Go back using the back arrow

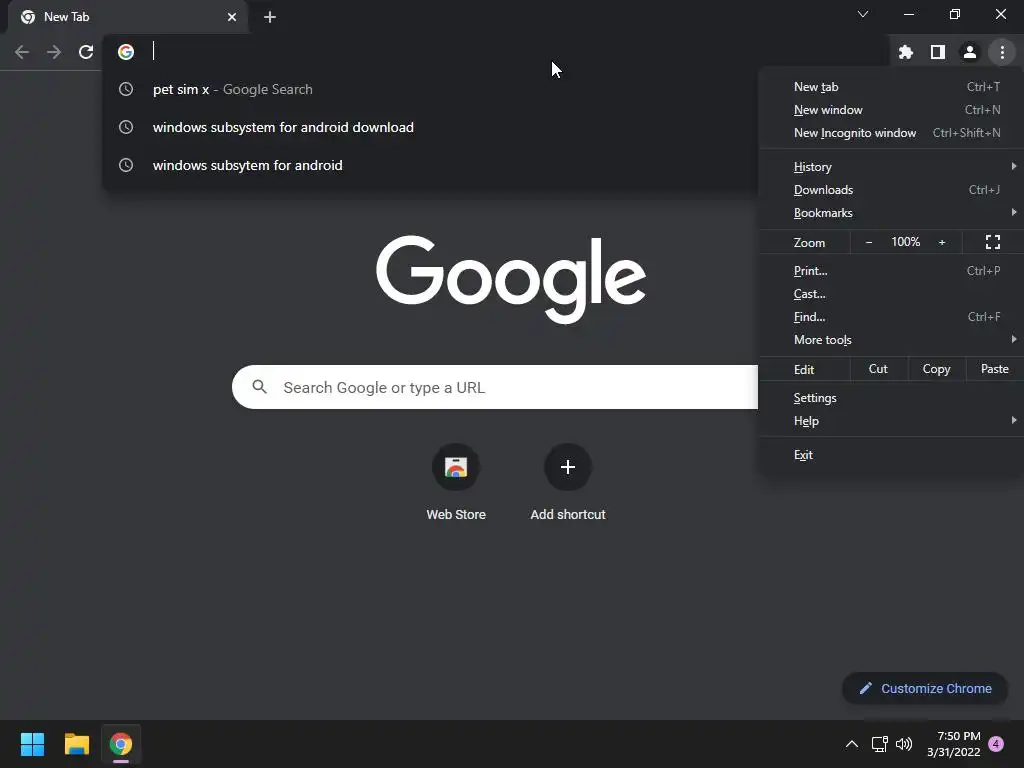pos(22,52)
